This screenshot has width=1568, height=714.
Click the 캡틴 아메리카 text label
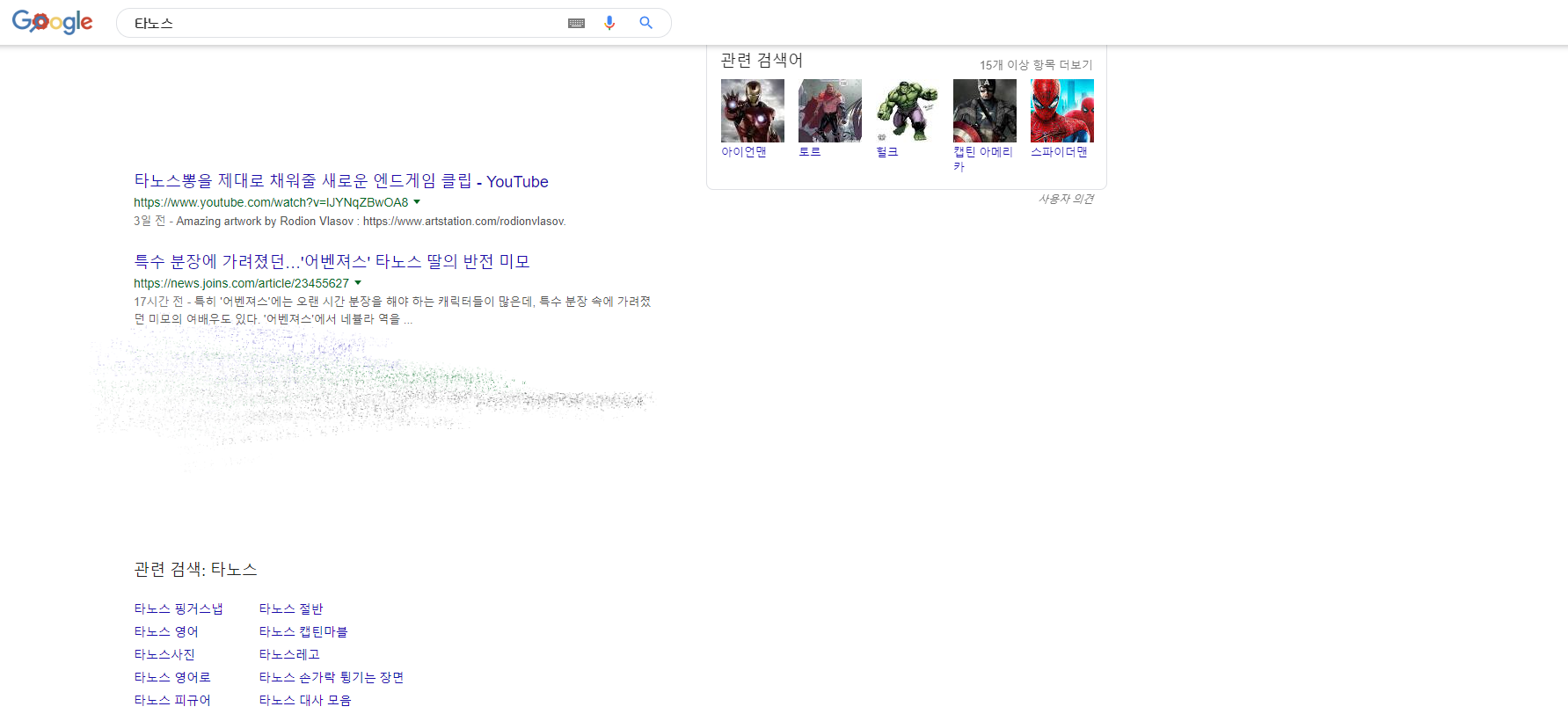983,159
